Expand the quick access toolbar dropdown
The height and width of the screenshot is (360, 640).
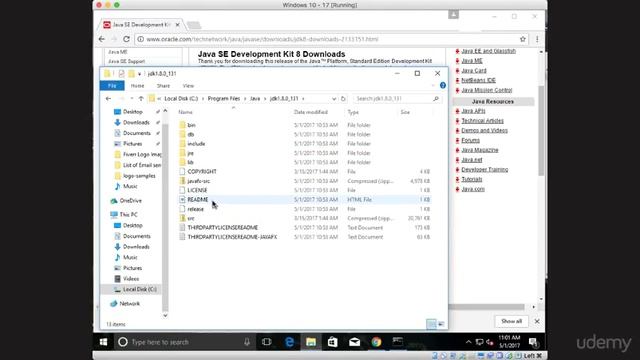click(140, 74)
